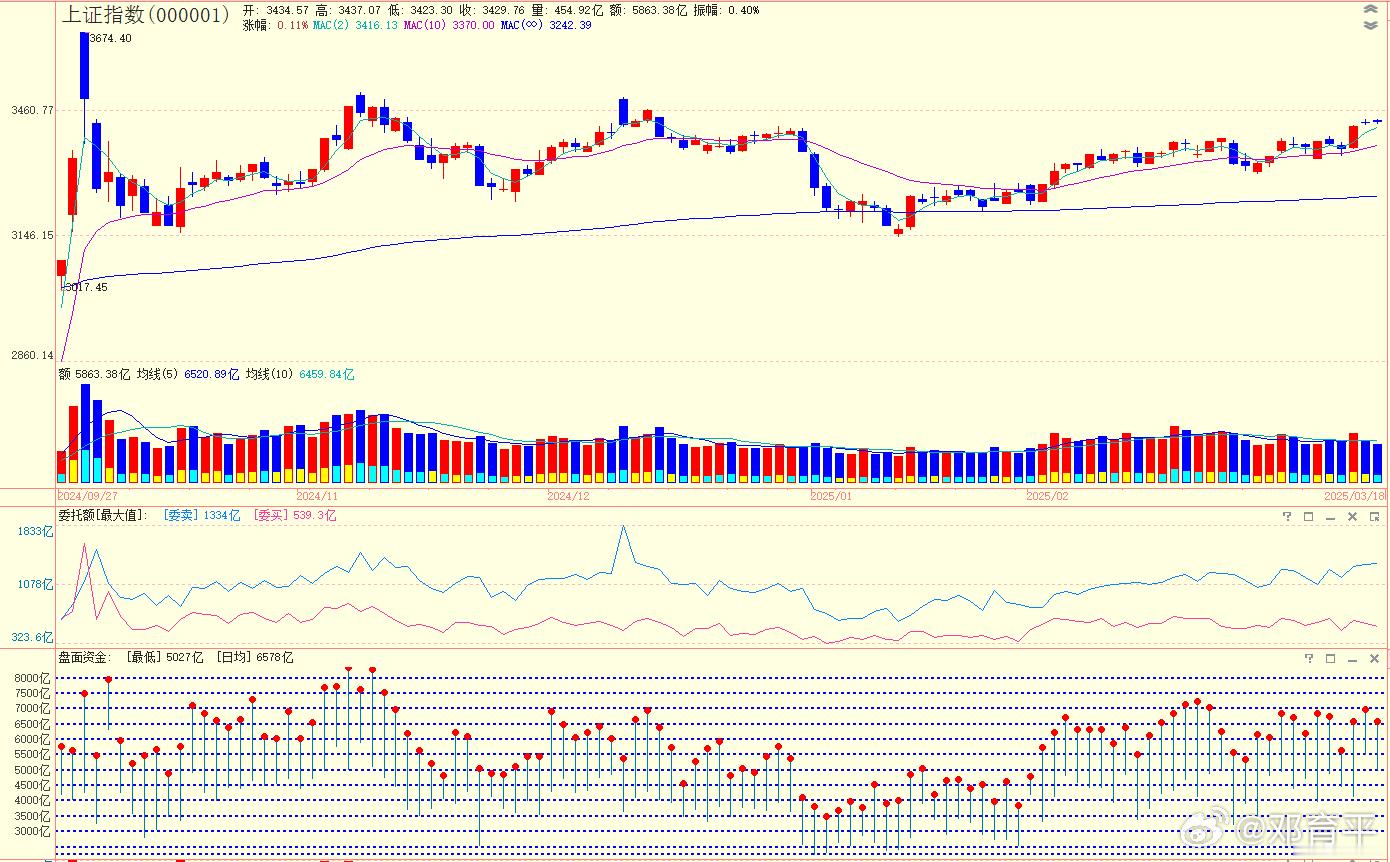Click the 3674.40 peak price annotation
Image resolution: width=1390 pixels, height=862 pixels.
coord(111,38)
